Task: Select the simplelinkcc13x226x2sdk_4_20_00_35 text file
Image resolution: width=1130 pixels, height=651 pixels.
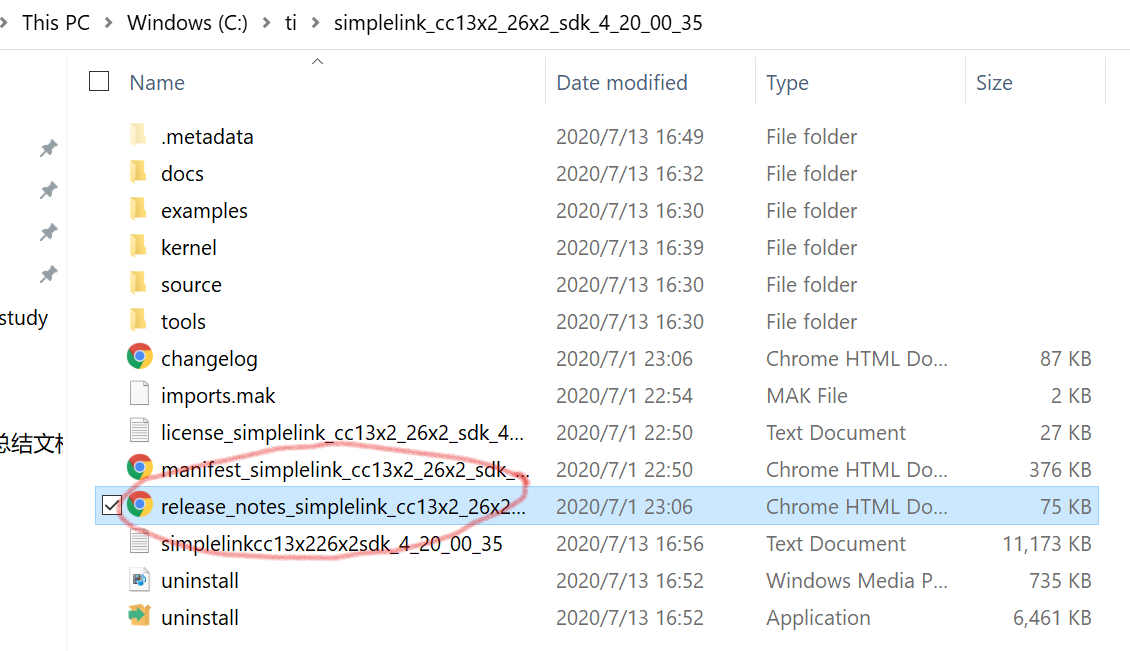Action: [x=331, y=543]
